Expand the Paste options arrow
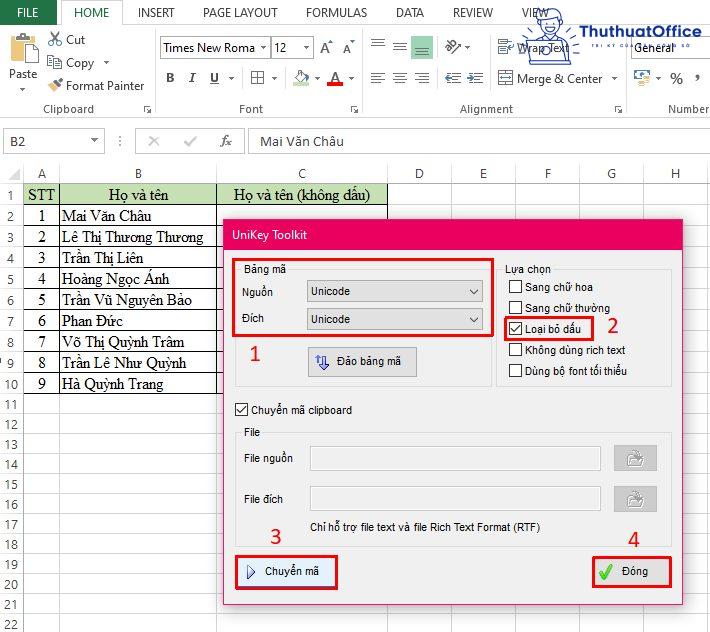This screenshot has height=632, width=710. [x=23, y=90]
